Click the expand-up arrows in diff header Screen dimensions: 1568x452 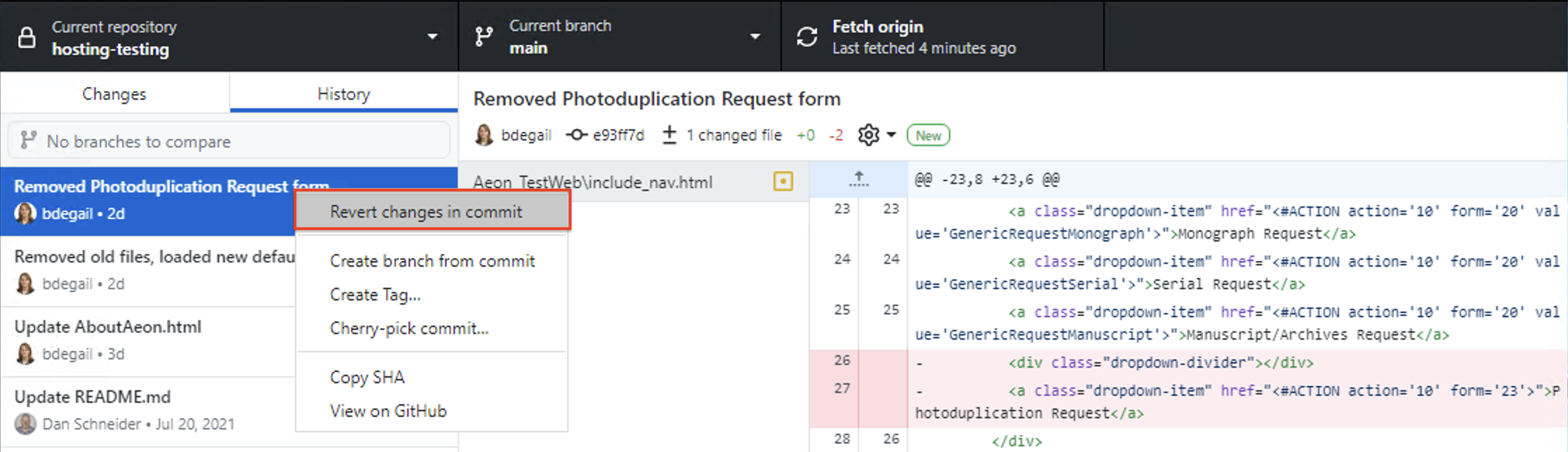point(858,180)
